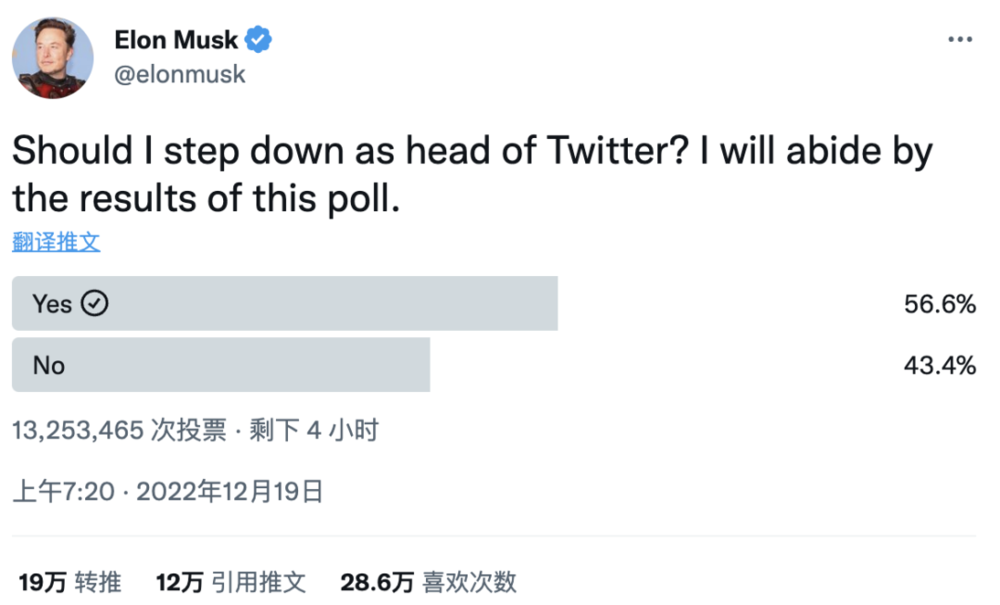This screenshot has height=605, width=1000.
Task: Click the Yes result bar fill
Action: [x=285, y=303]
